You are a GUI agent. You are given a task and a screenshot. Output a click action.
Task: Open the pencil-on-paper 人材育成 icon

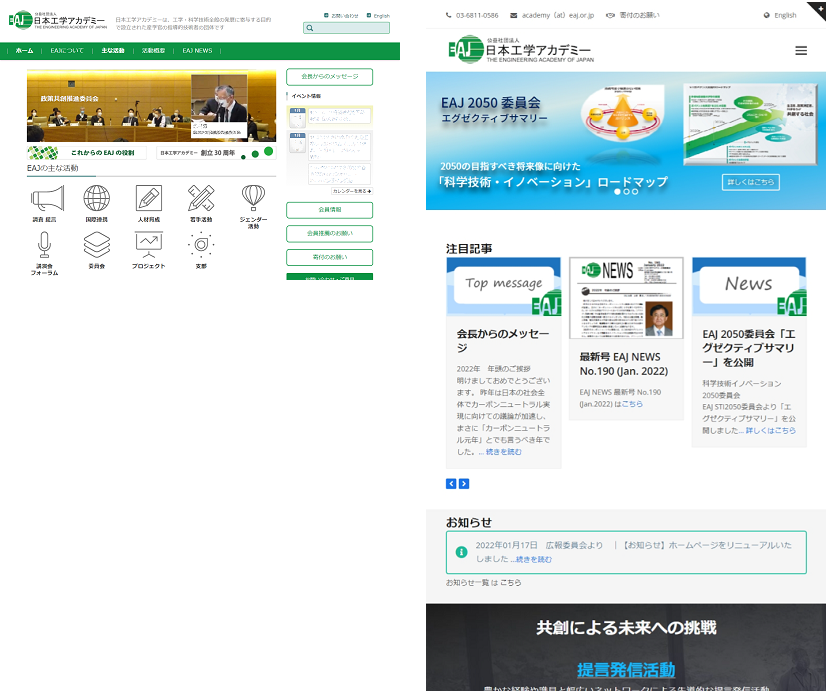(149, 198)
